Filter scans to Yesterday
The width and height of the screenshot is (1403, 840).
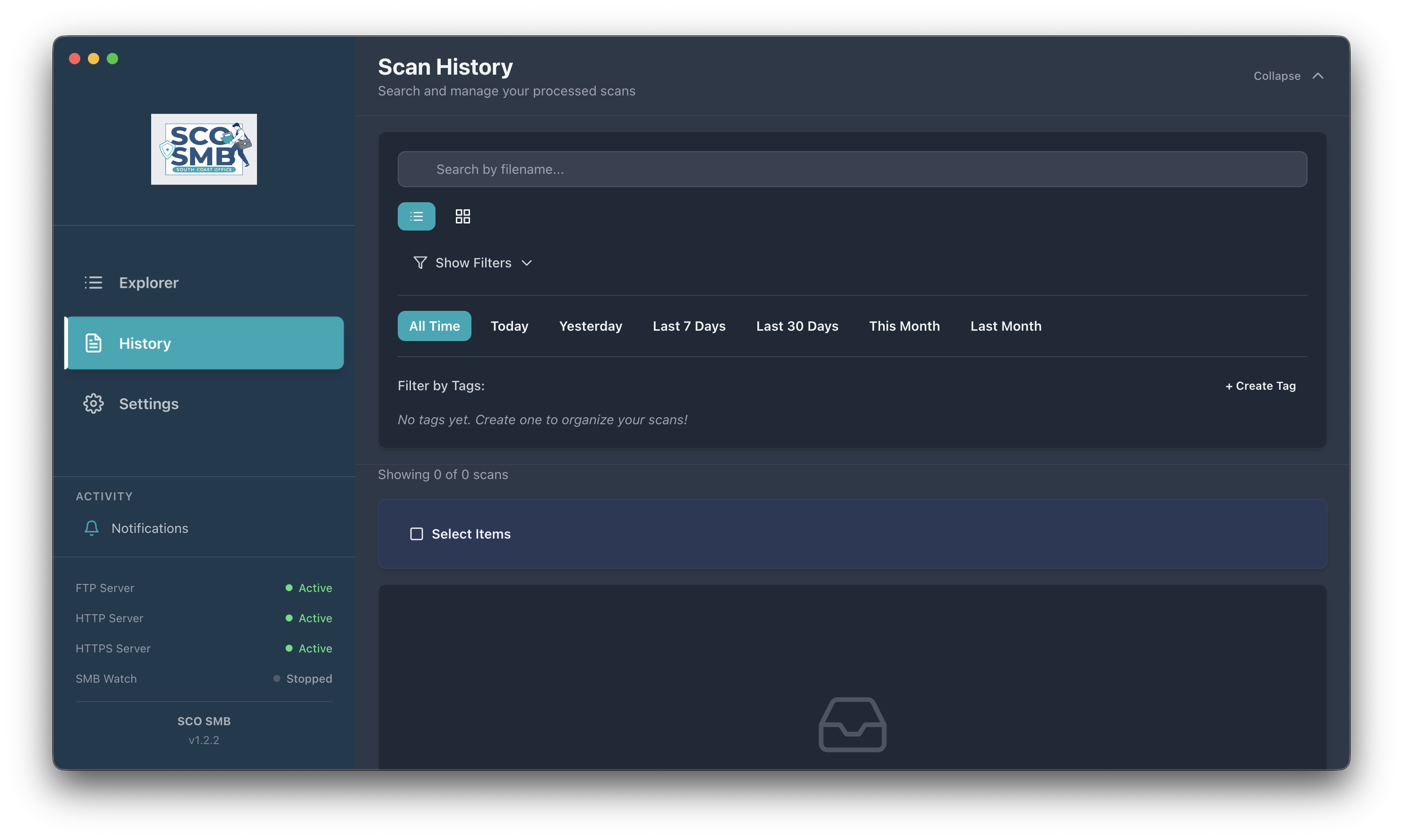point(590,326)
